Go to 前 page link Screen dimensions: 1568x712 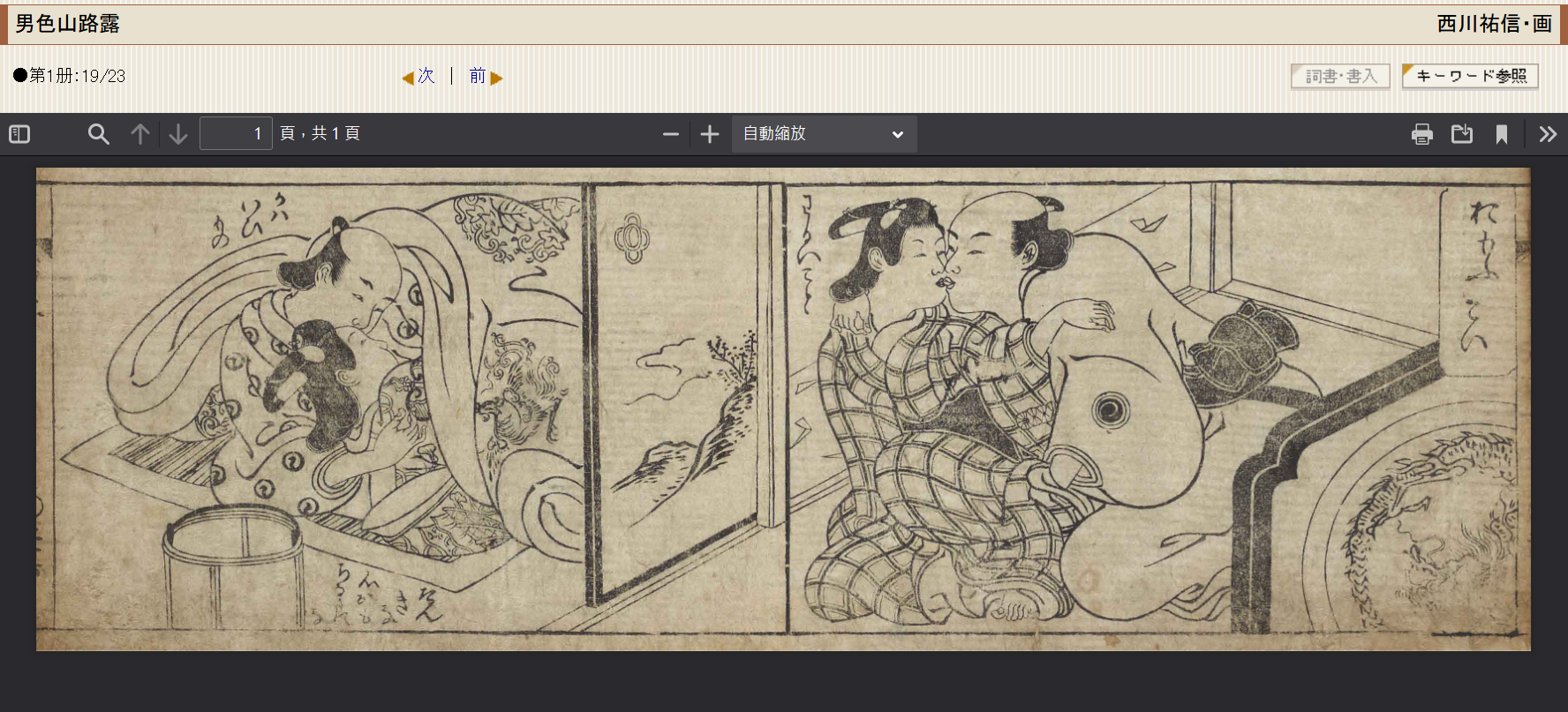[478, 76]
